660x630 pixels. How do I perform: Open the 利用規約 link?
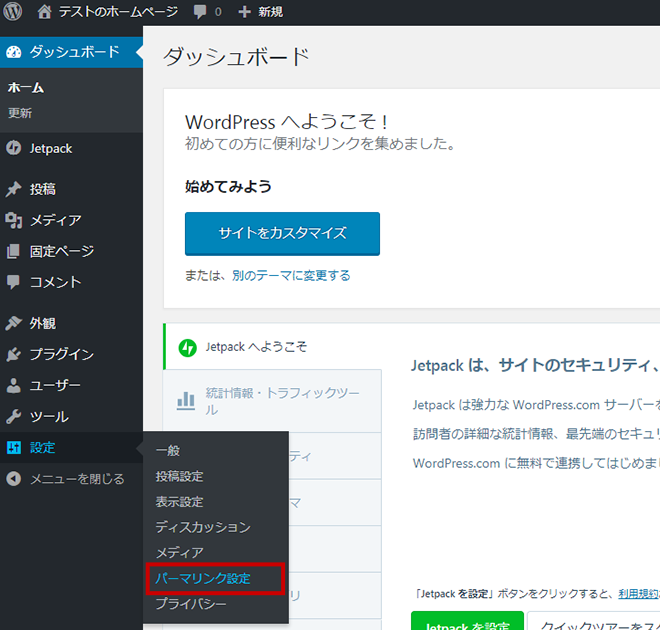(x=639, y=594)
